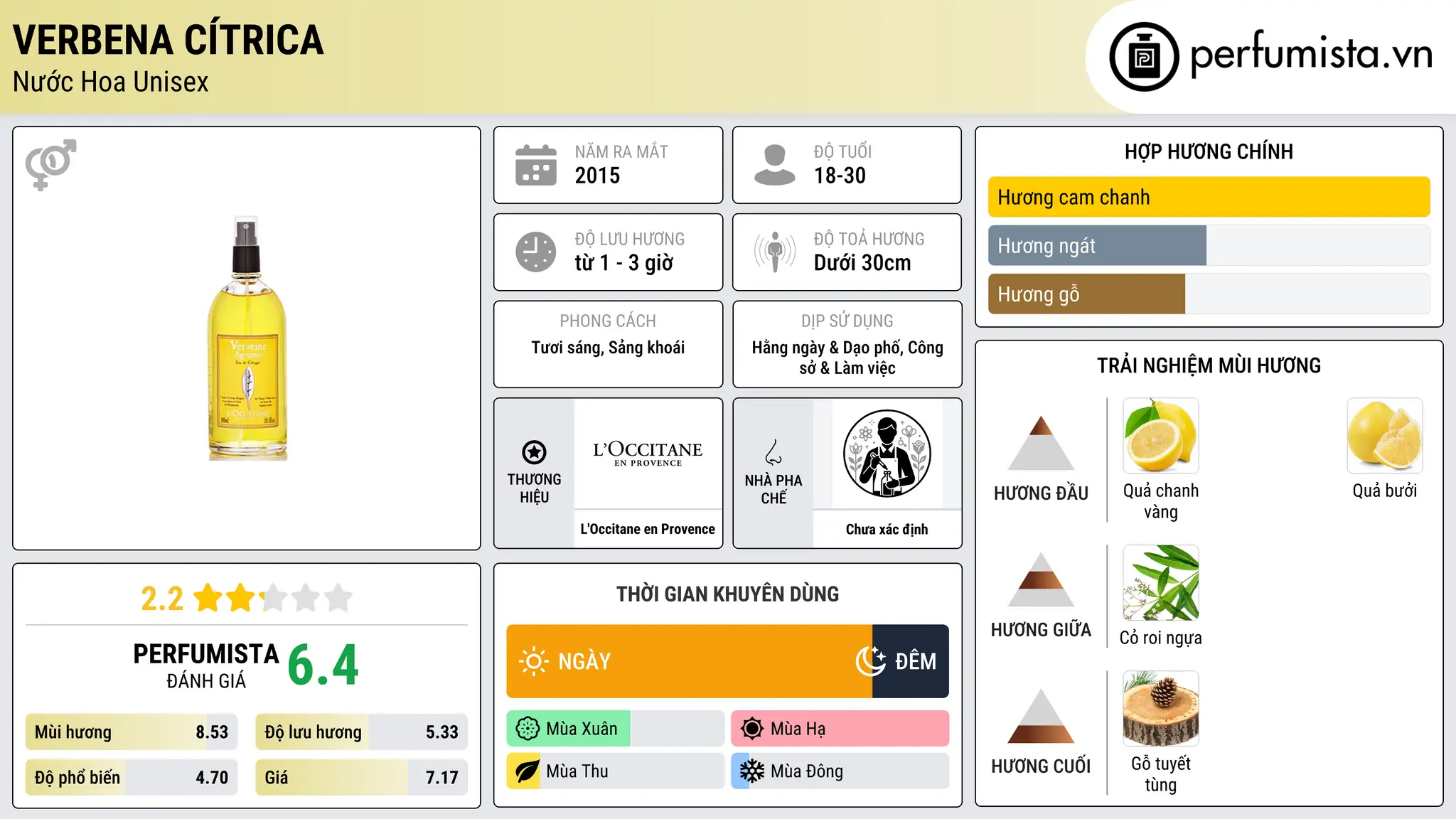
Task: Click the Độ phổ biến 4.70 score bar
Action: [x=132, y=777]
